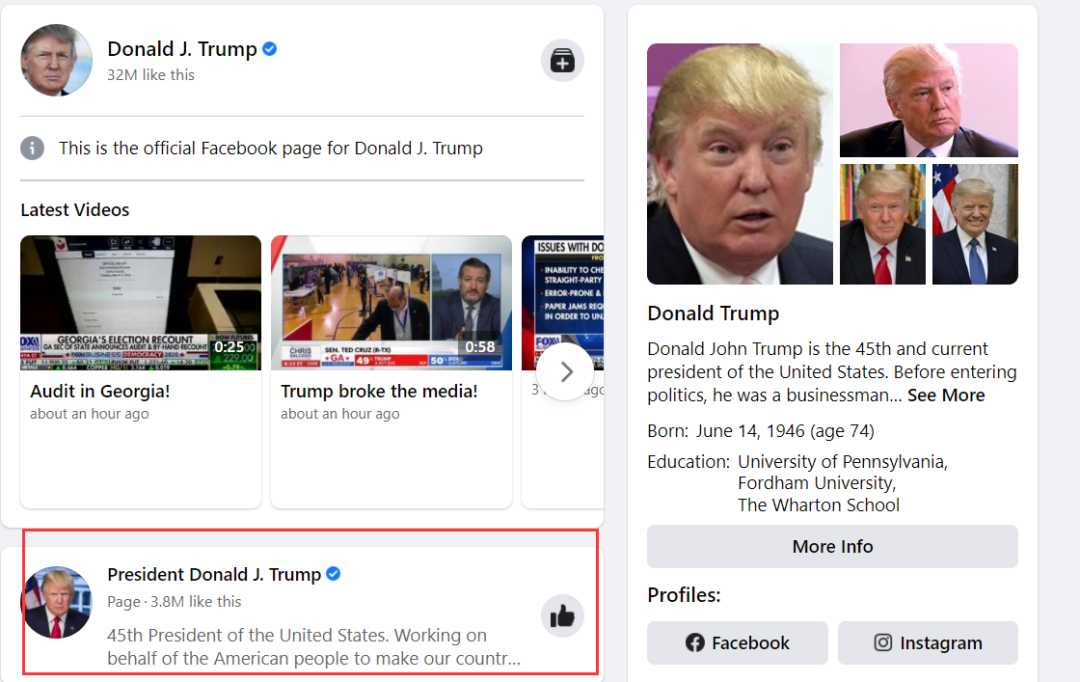This screenshot has height=682, width=1080.
Task: Click the verified badge beside President Donald J. Trump
Action: [333, 574]
